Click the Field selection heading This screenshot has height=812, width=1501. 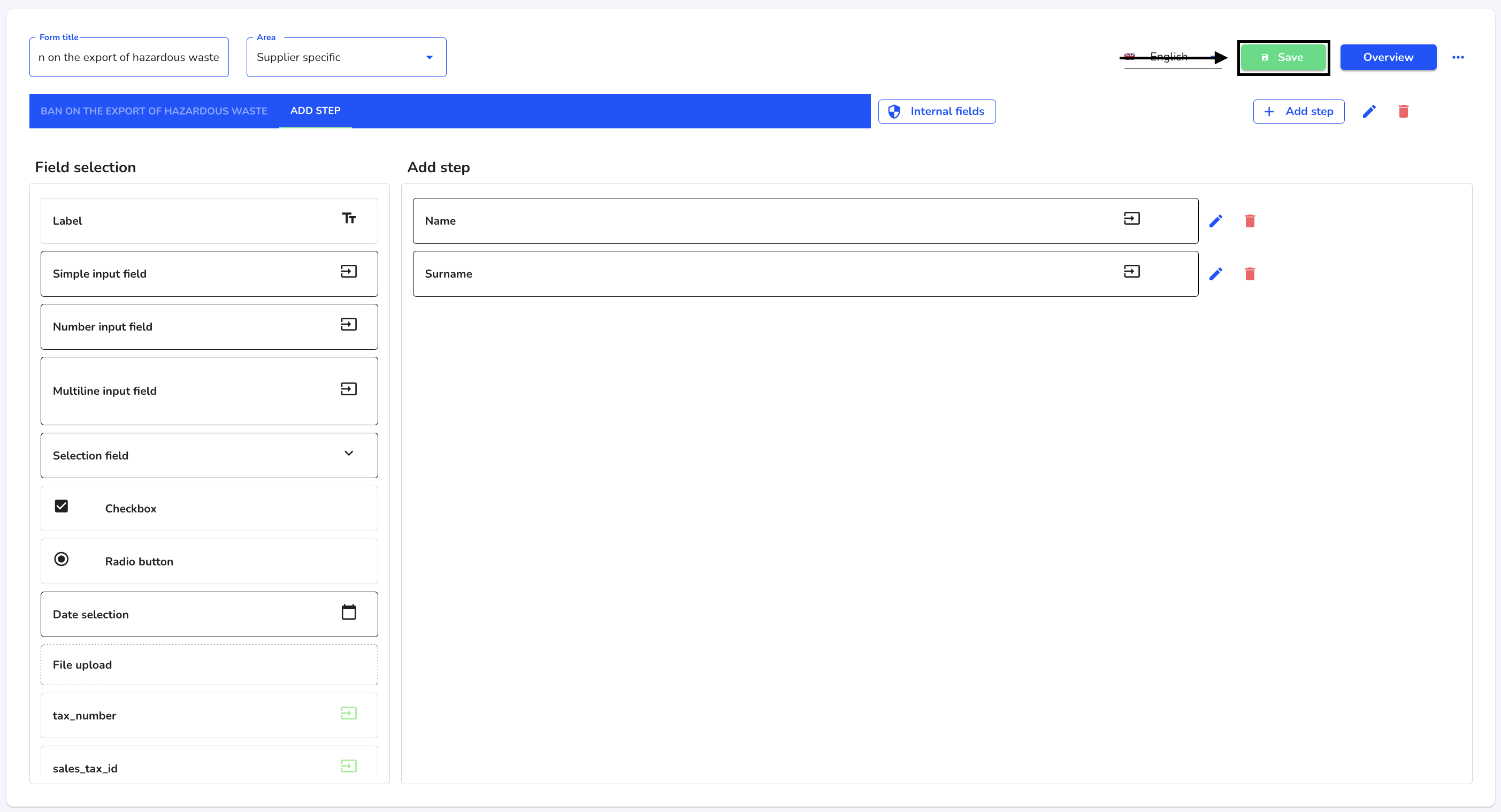pyautogui.click(x=85, y=167)
